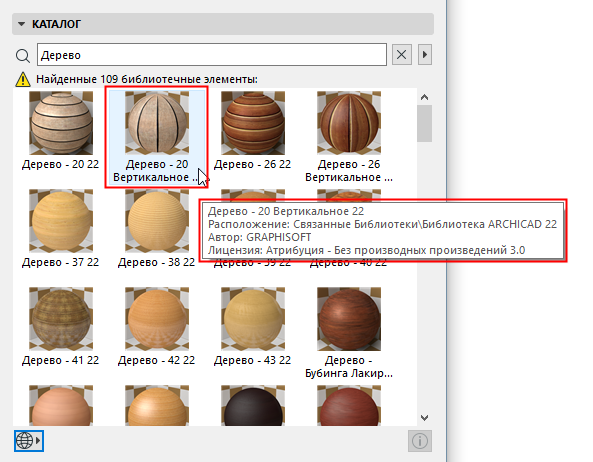Screen dimensions: 593x462
Task: Click the Дерево - 20 22 label
Action: pyautogui.click(x=61, y=164)
